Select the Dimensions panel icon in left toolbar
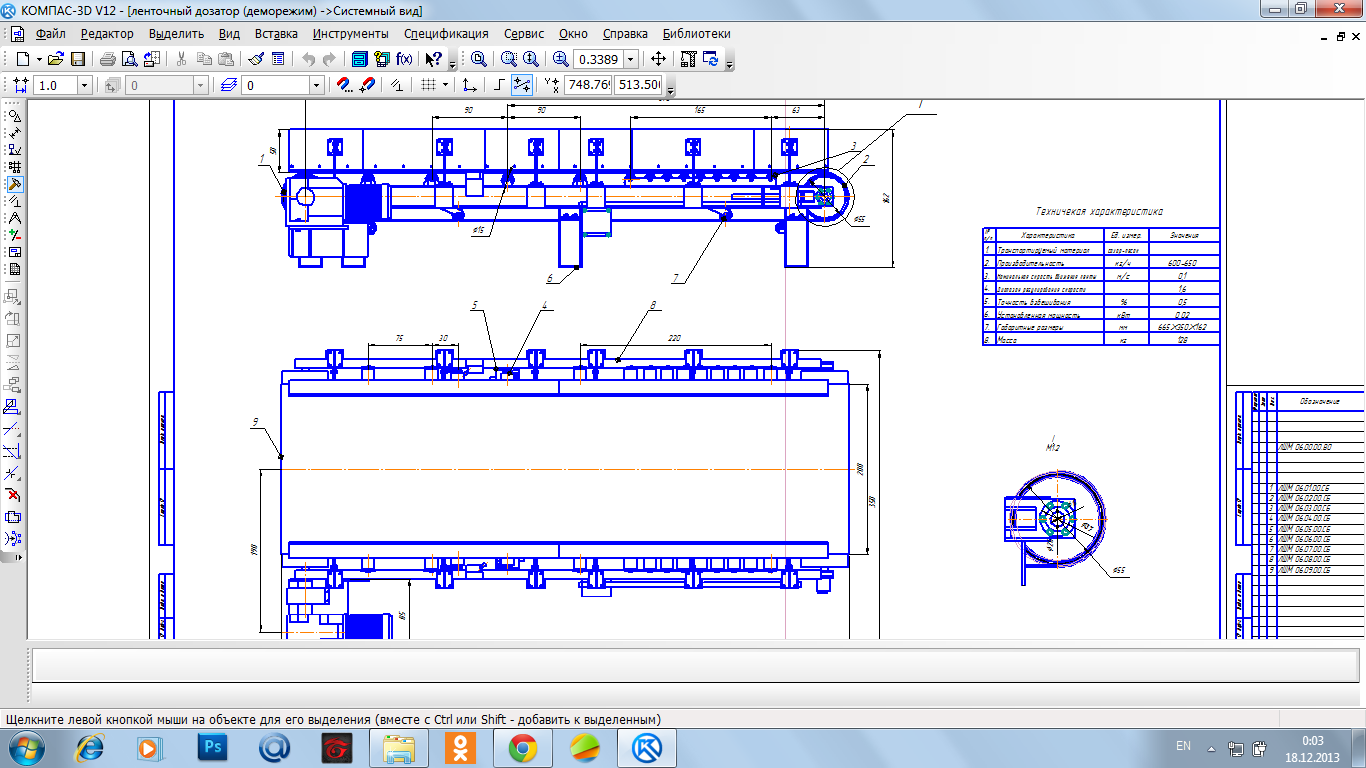Image resolution: width=1366 pixels, height=768 pixels. coord(15,133)
